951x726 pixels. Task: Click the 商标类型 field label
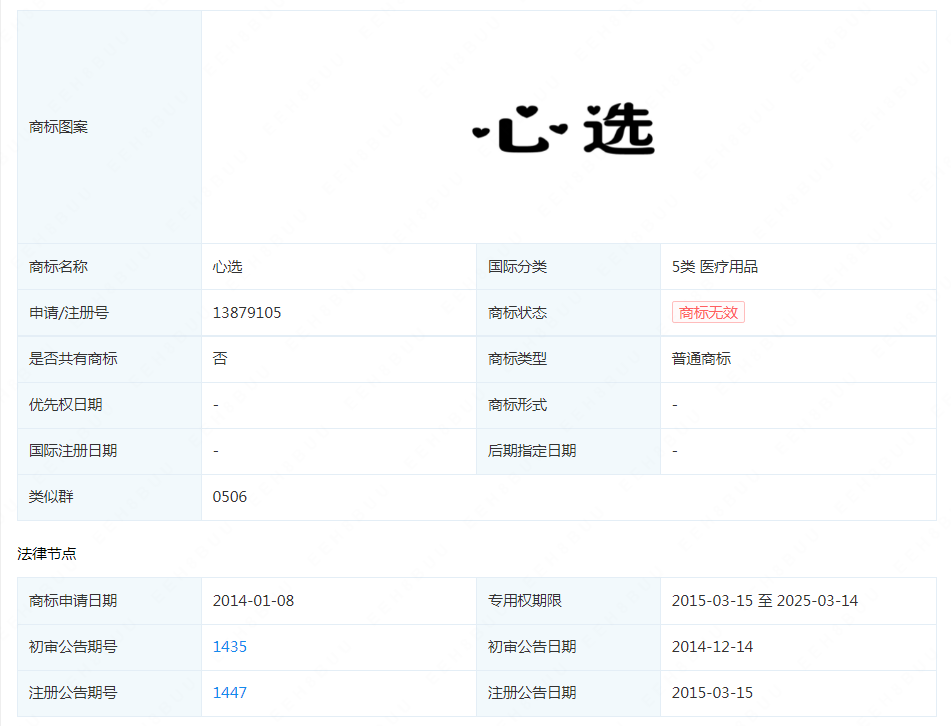click(517, 358)
